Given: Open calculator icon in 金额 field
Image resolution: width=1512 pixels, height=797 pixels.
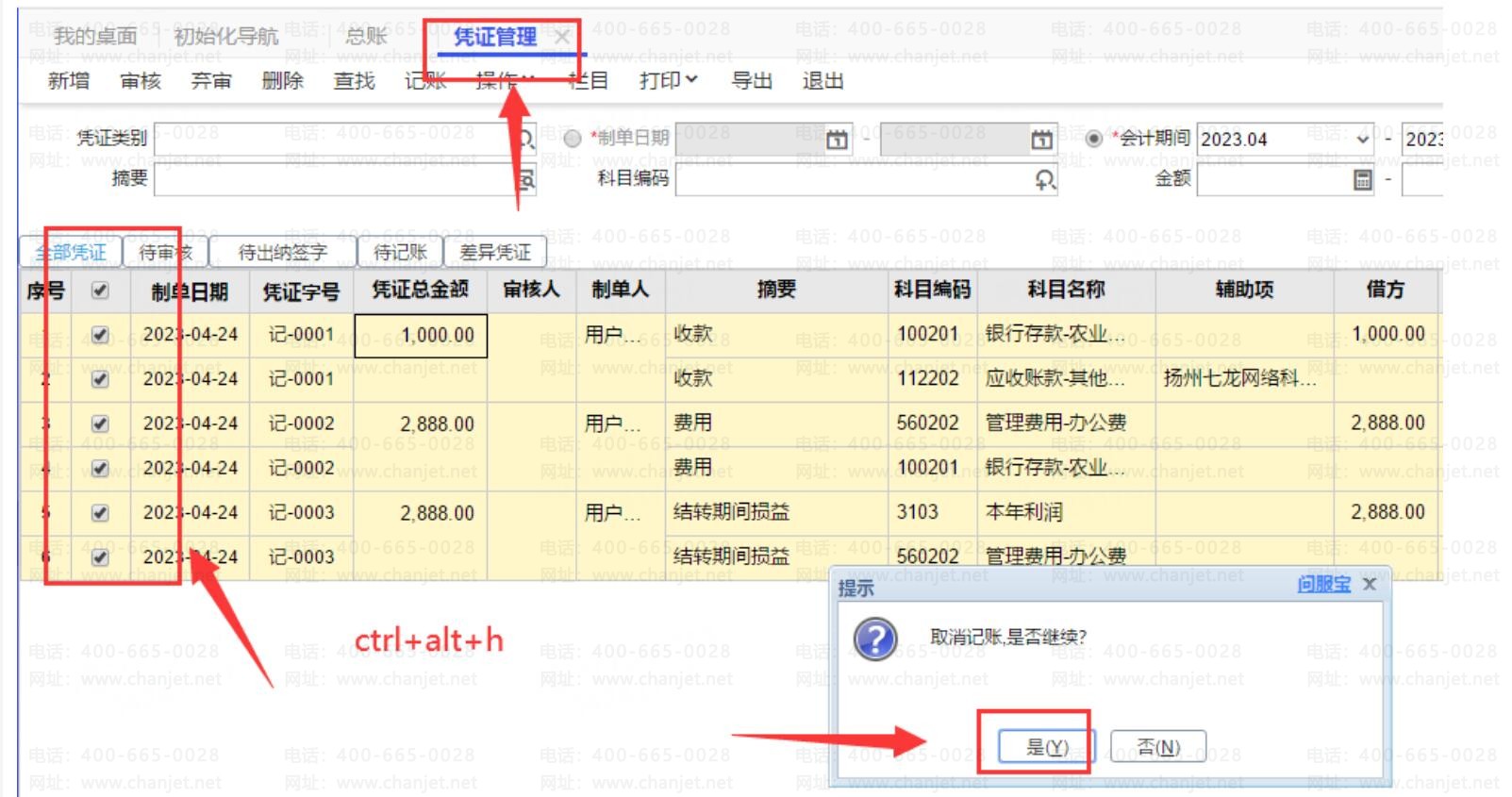Looking at the screenshot, I should (x=1363, y=179).
